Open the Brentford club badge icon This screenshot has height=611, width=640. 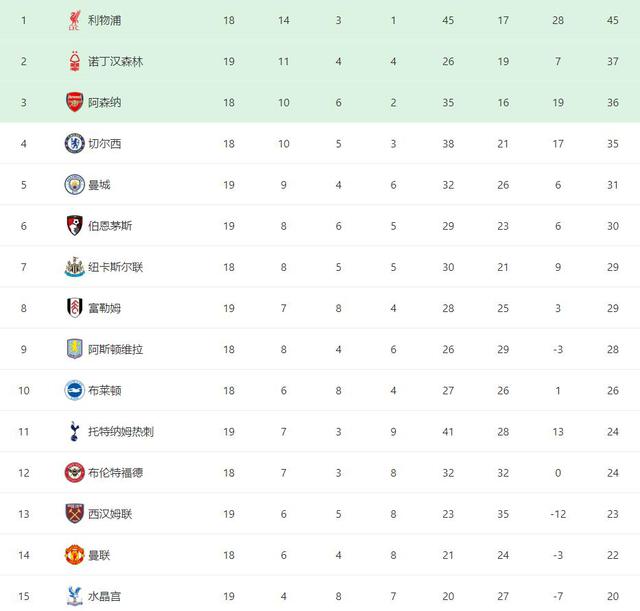[x=74, y=472]
